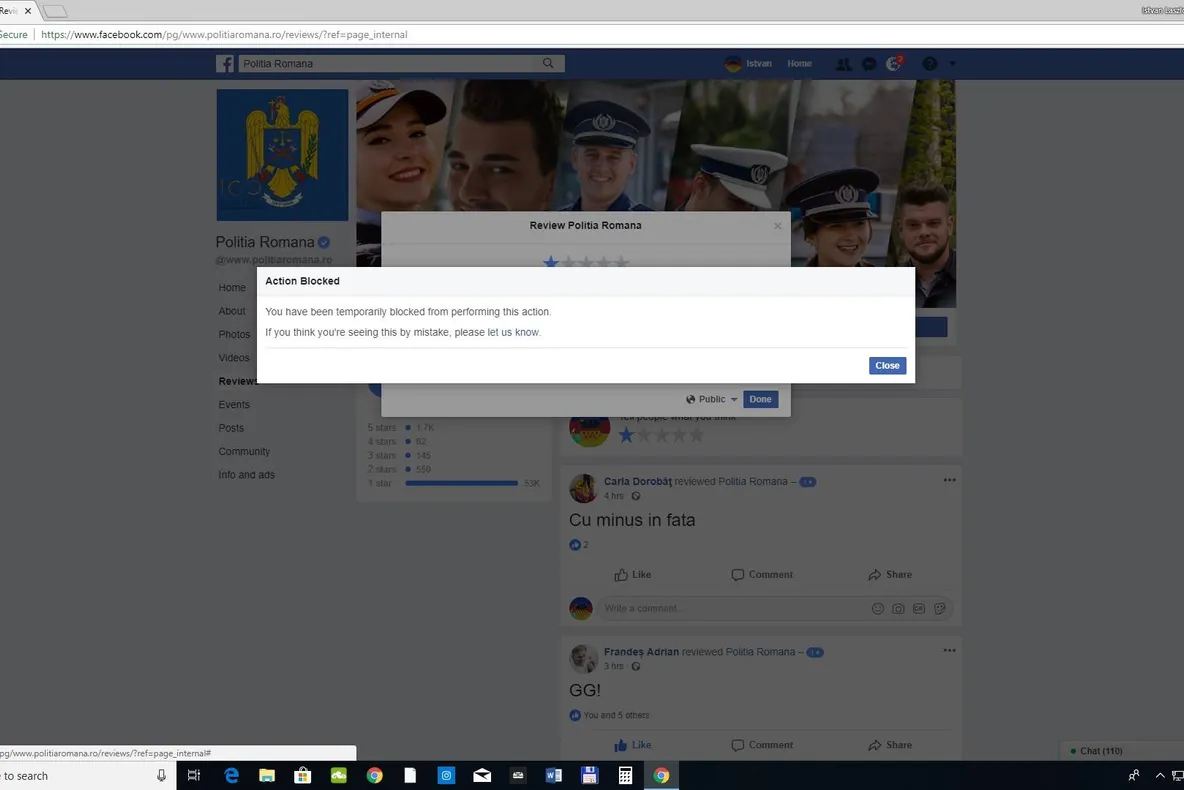Open Carla Dorobăț profile name
The height and width of the screenshot is (790, 1184).
[637, 481]
